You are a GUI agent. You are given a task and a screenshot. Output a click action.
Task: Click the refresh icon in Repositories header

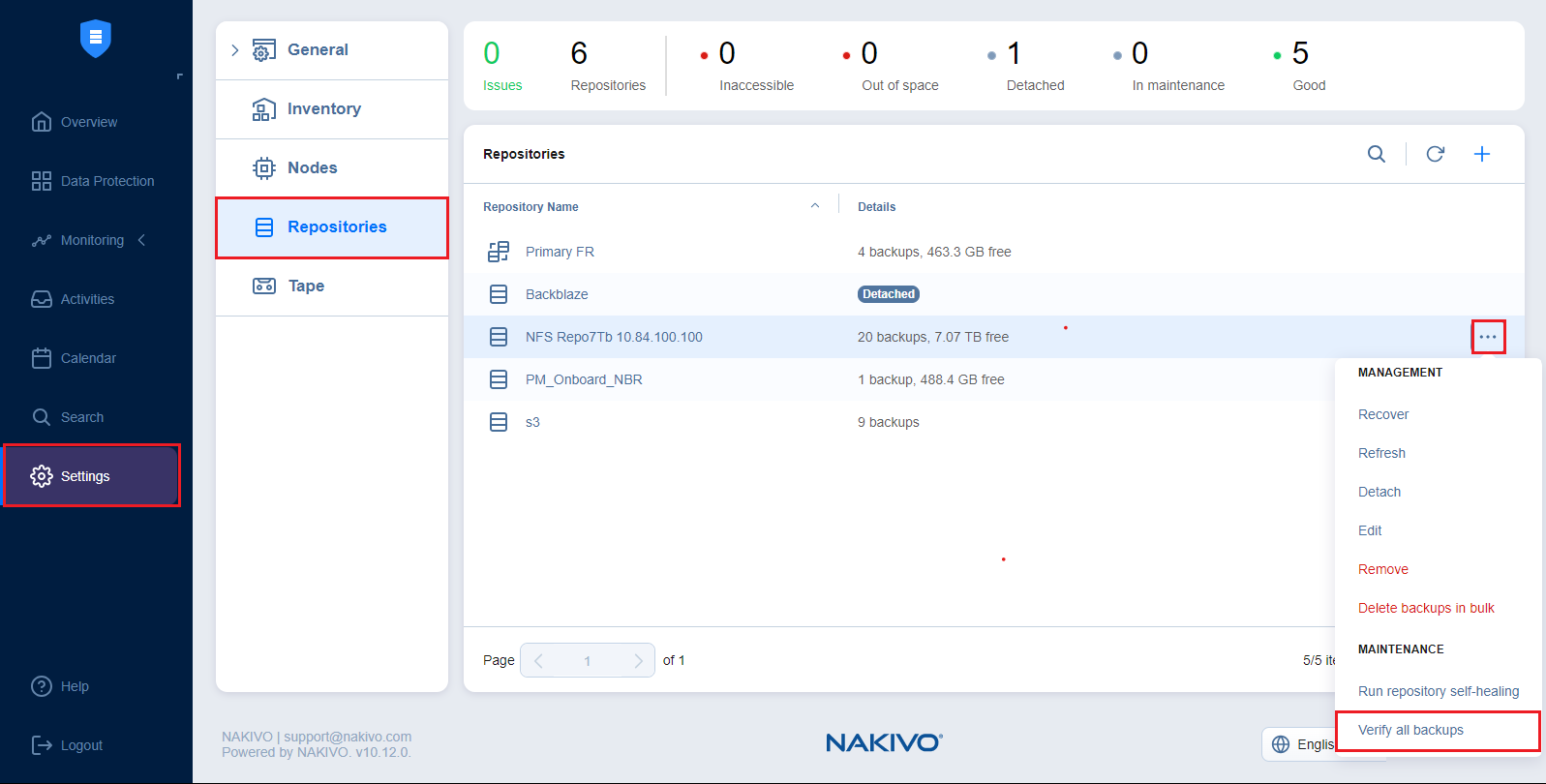1435,154
